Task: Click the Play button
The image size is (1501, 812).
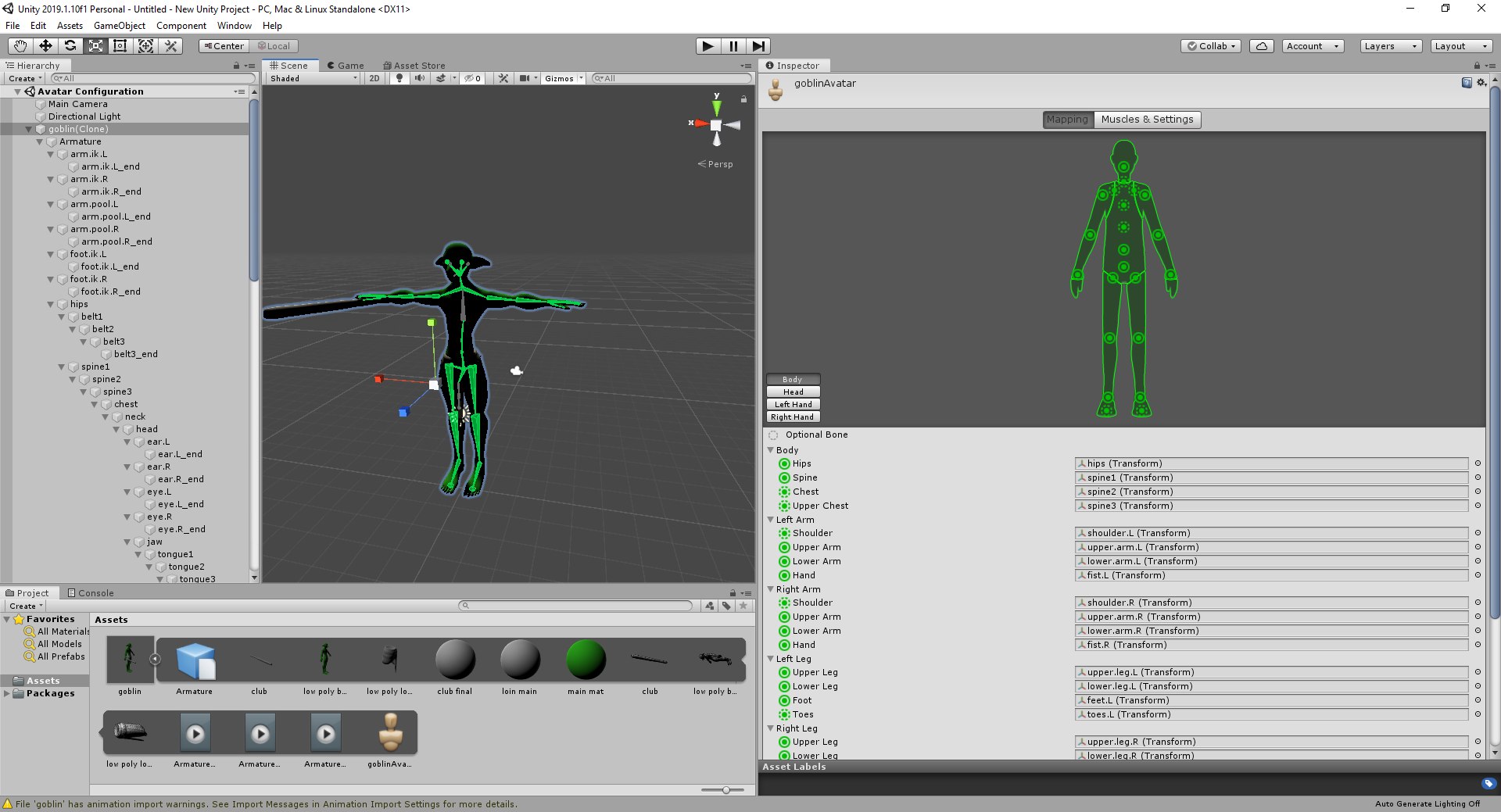Action: (708, 46)
